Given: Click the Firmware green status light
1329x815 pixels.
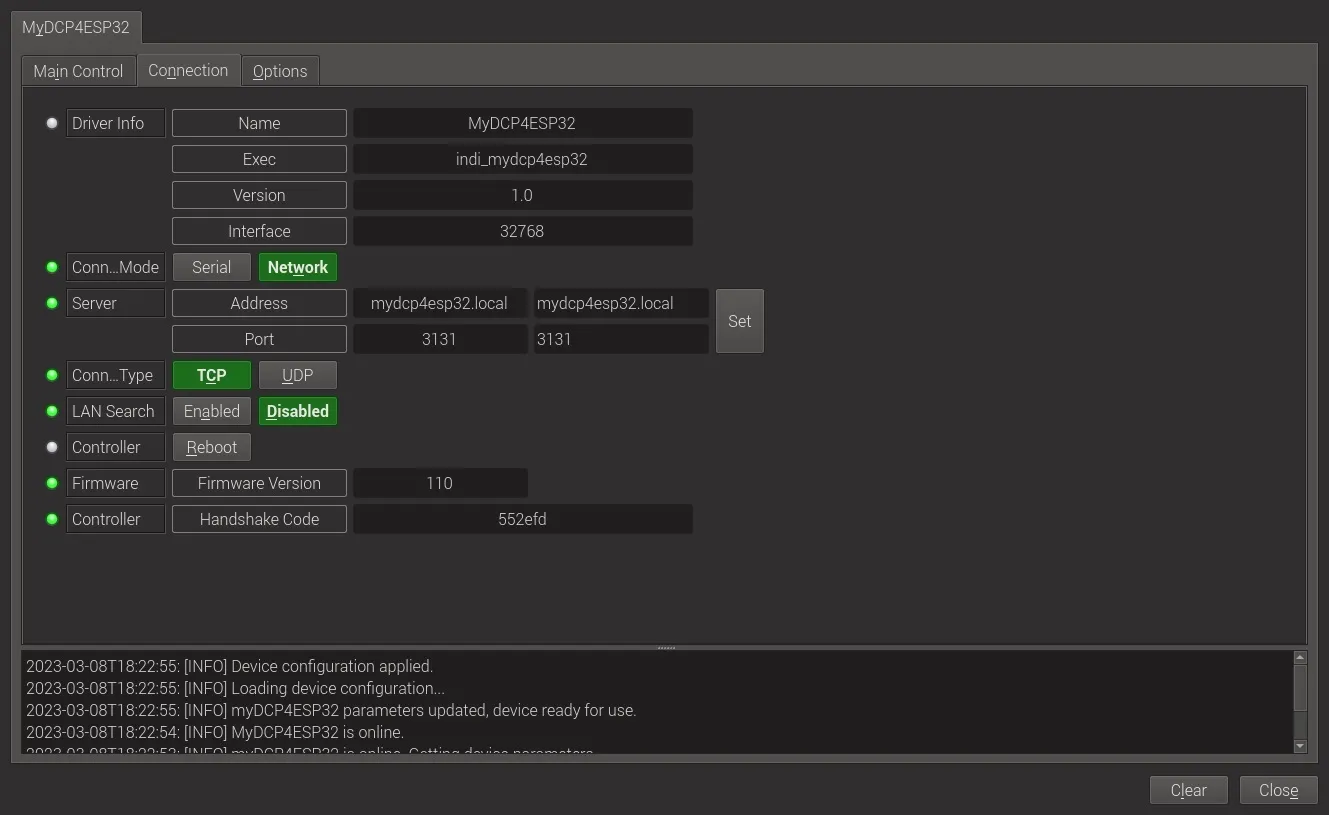Looking at the screenshot, I should (x=52, y=483).
